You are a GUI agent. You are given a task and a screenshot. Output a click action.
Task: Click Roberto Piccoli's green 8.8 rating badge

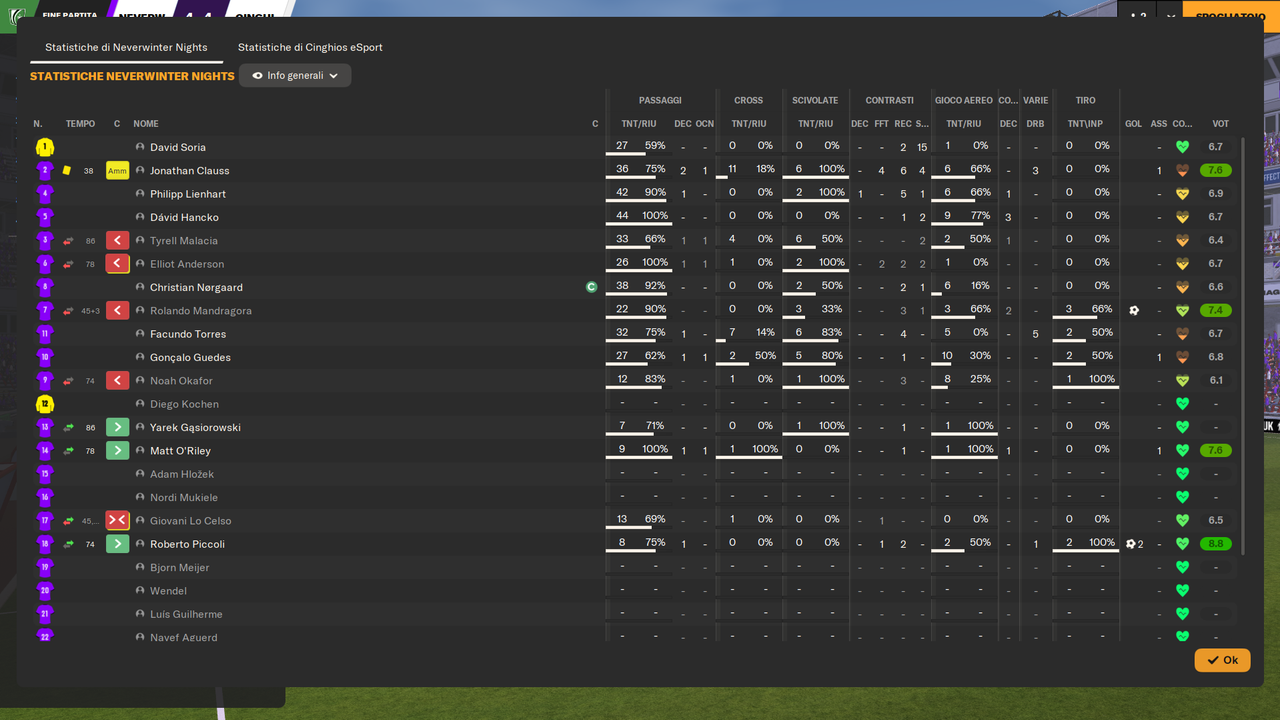click(1216, 544)
